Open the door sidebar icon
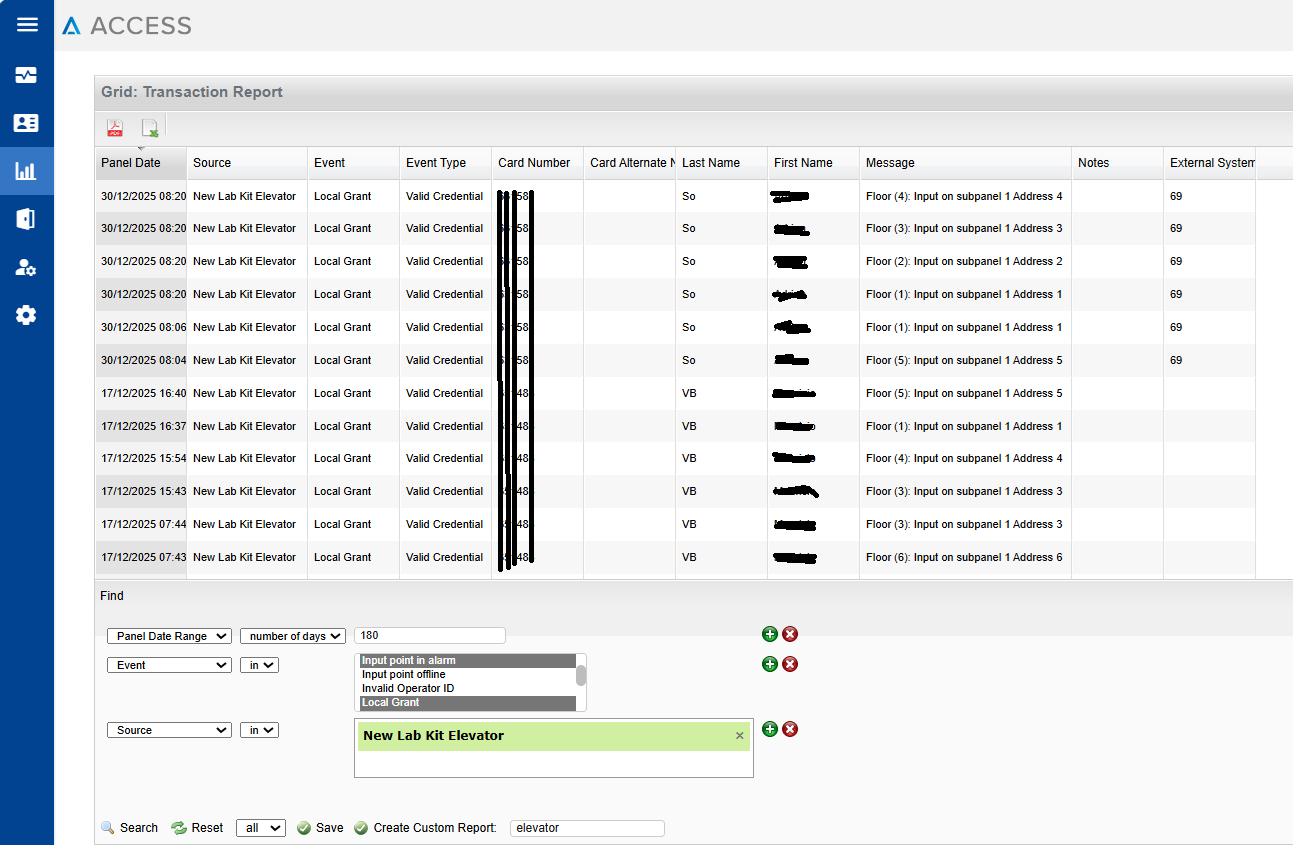Image resolution: width=1293 pixels, height=845 pixels. (x=26, y=219)
